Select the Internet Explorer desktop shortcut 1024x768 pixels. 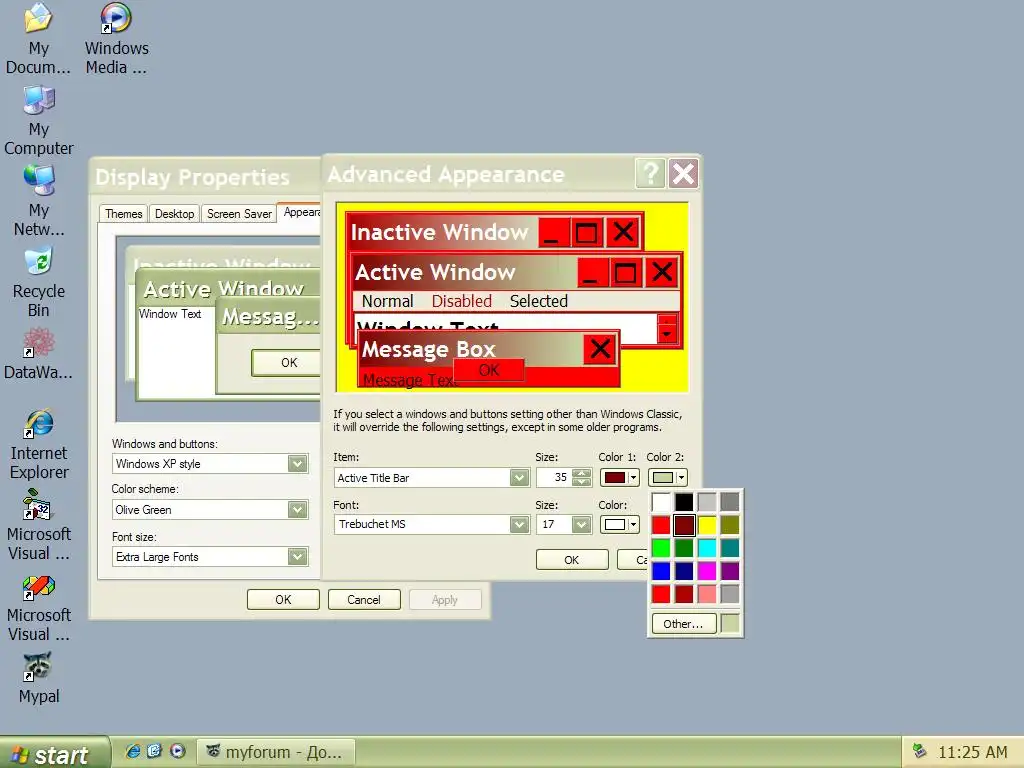point(39,444)
